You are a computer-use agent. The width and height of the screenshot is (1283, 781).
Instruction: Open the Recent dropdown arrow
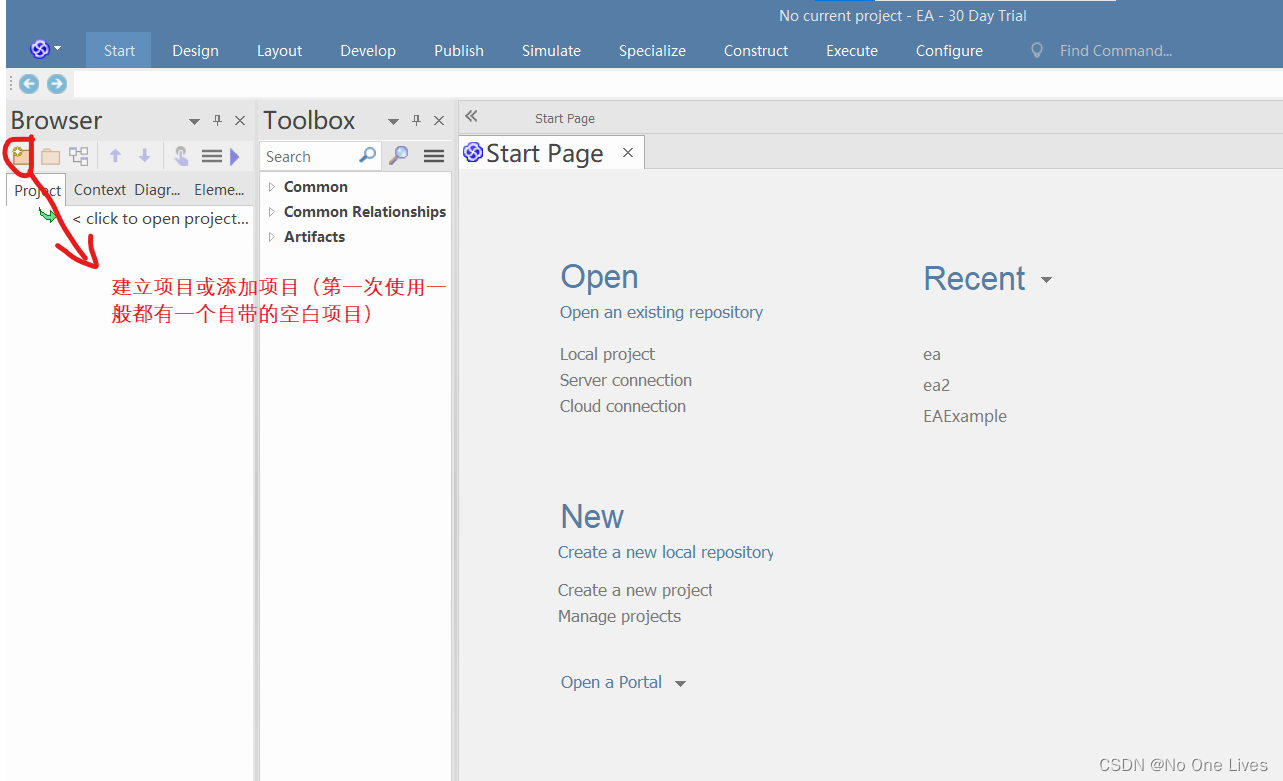[1046, 280]
